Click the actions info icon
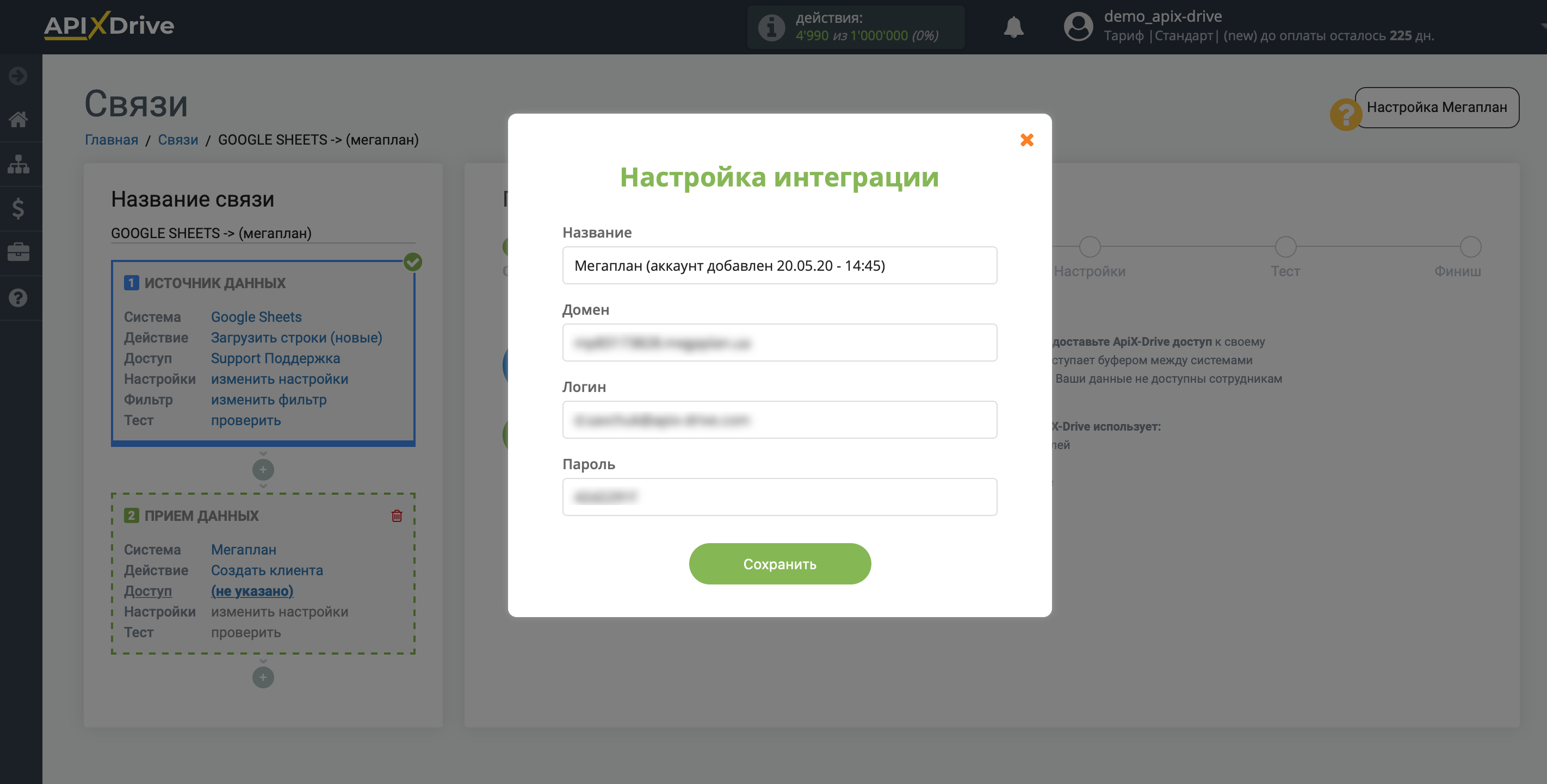The width and height of the screenshot is (1547, 784). pyautogui.click(x=771, y=27)
